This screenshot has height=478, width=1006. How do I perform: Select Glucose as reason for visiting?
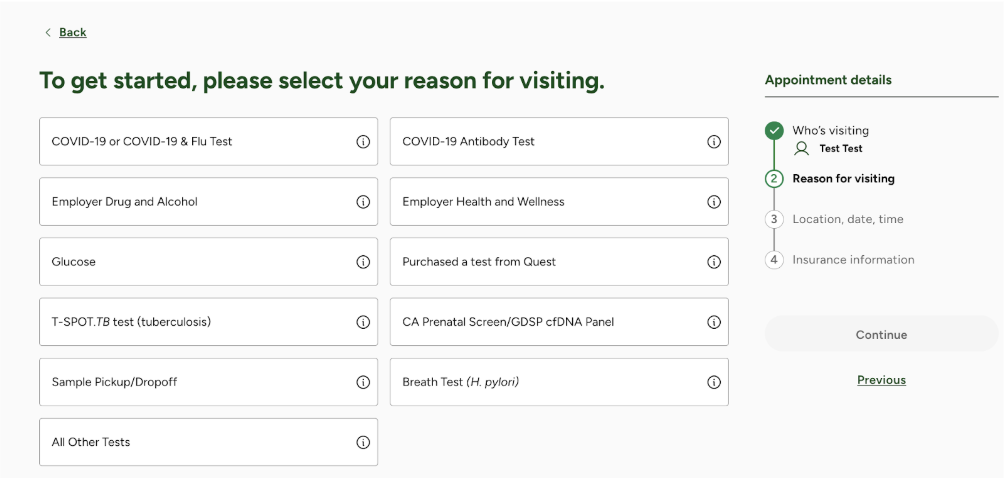209,262
